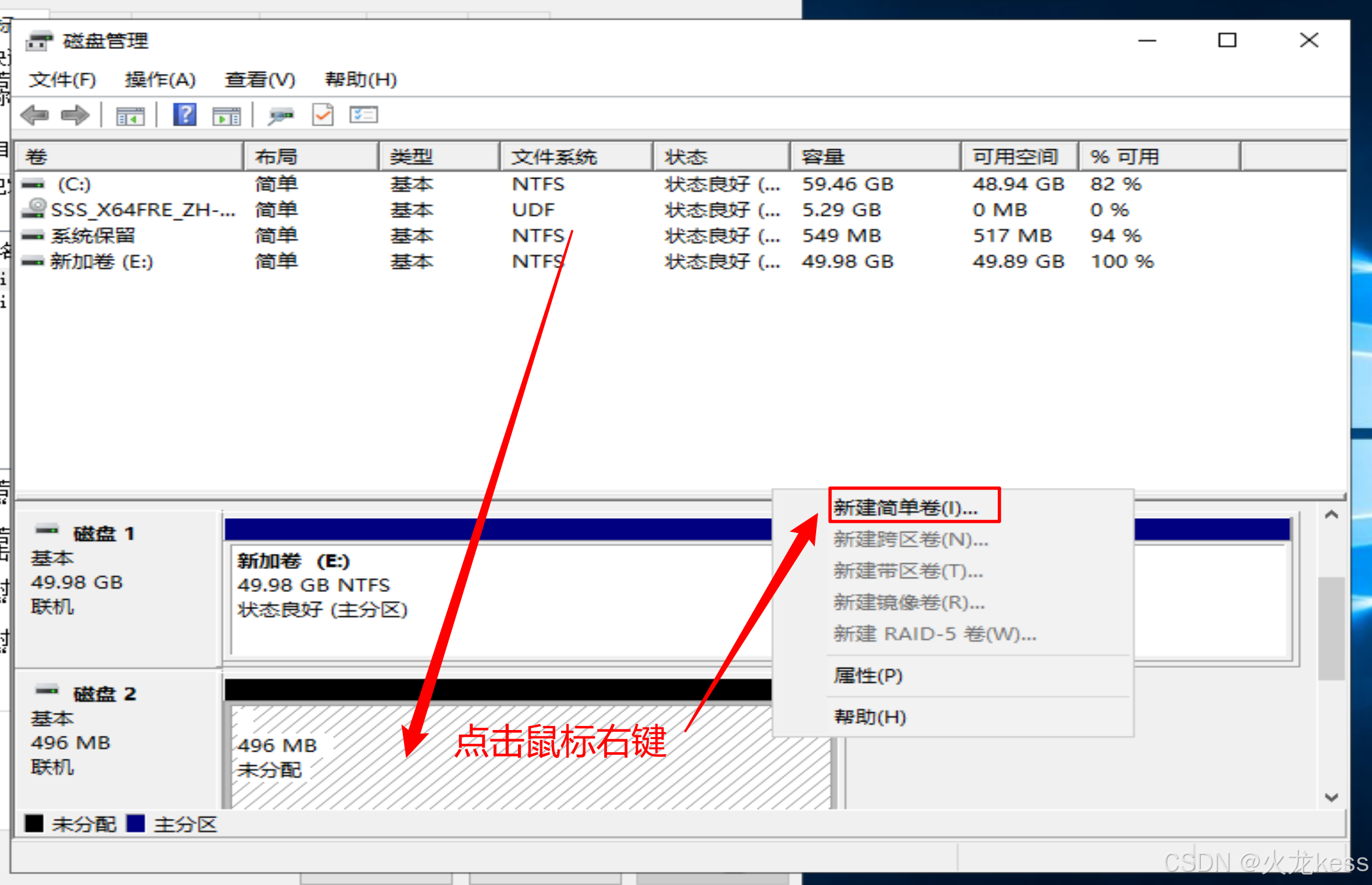Click the show/hide console tree icon
The image size is (1372, 885).
(x=129, y=116)
